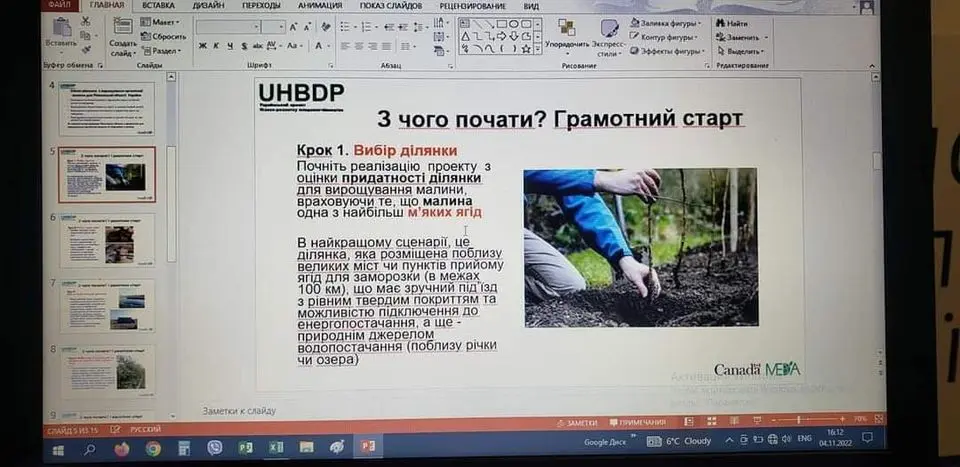Create a new slide with Создать слайд
The image size is (960, 467).
123,35
